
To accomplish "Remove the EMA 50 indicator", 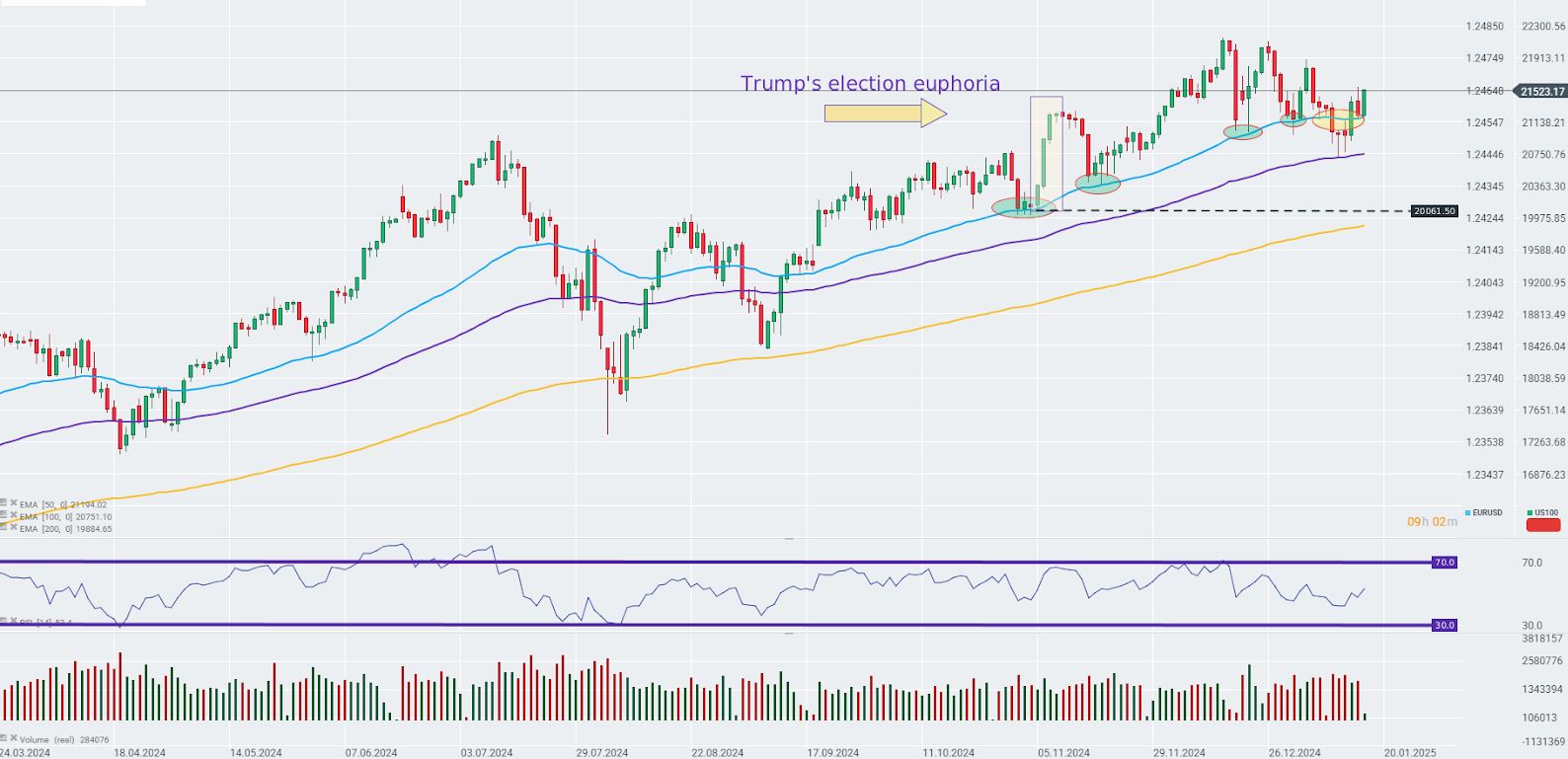I will [13, 503].
